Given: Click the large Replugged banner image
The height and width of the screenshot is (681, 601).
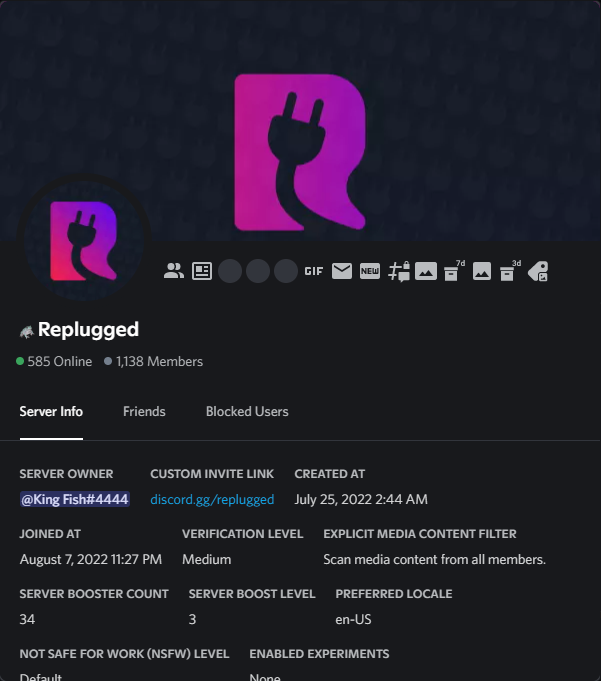Looking at the screenshot, I should 300,152.
